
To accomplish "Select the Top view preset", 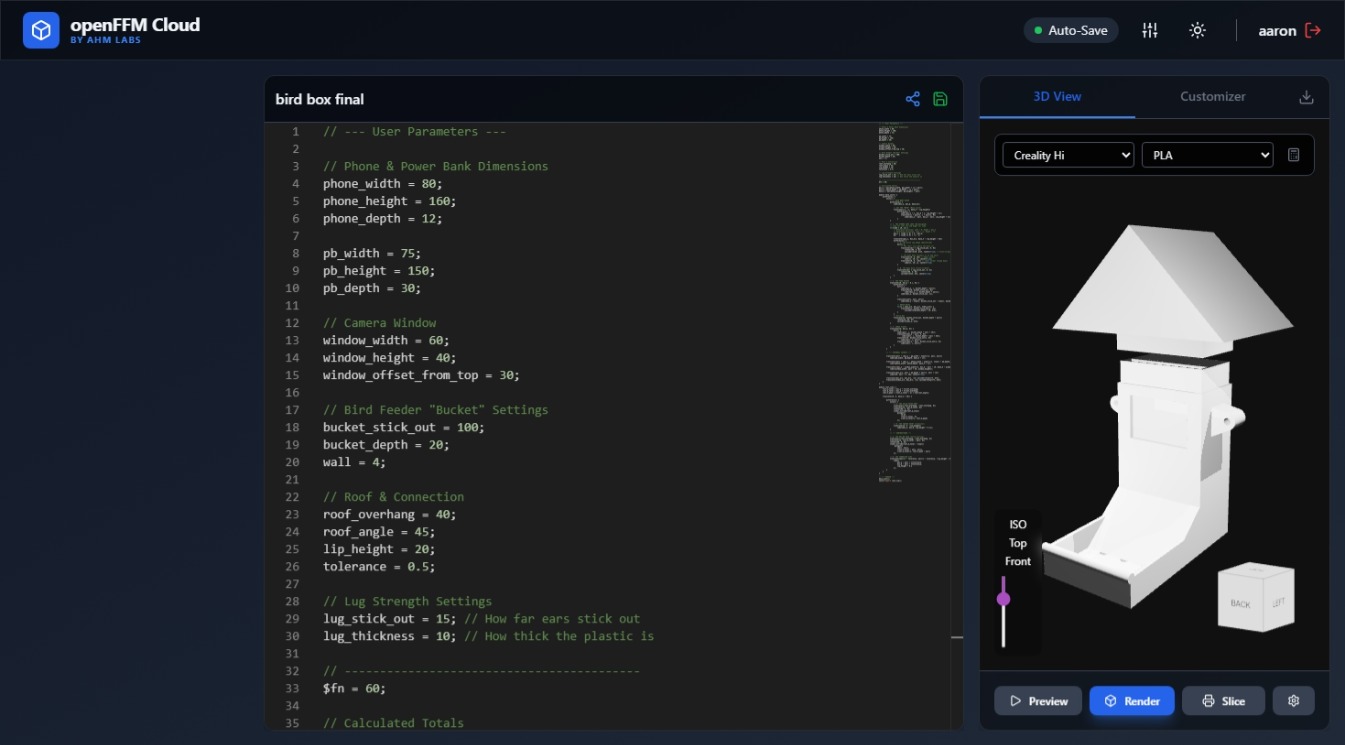I will 1019,543.
